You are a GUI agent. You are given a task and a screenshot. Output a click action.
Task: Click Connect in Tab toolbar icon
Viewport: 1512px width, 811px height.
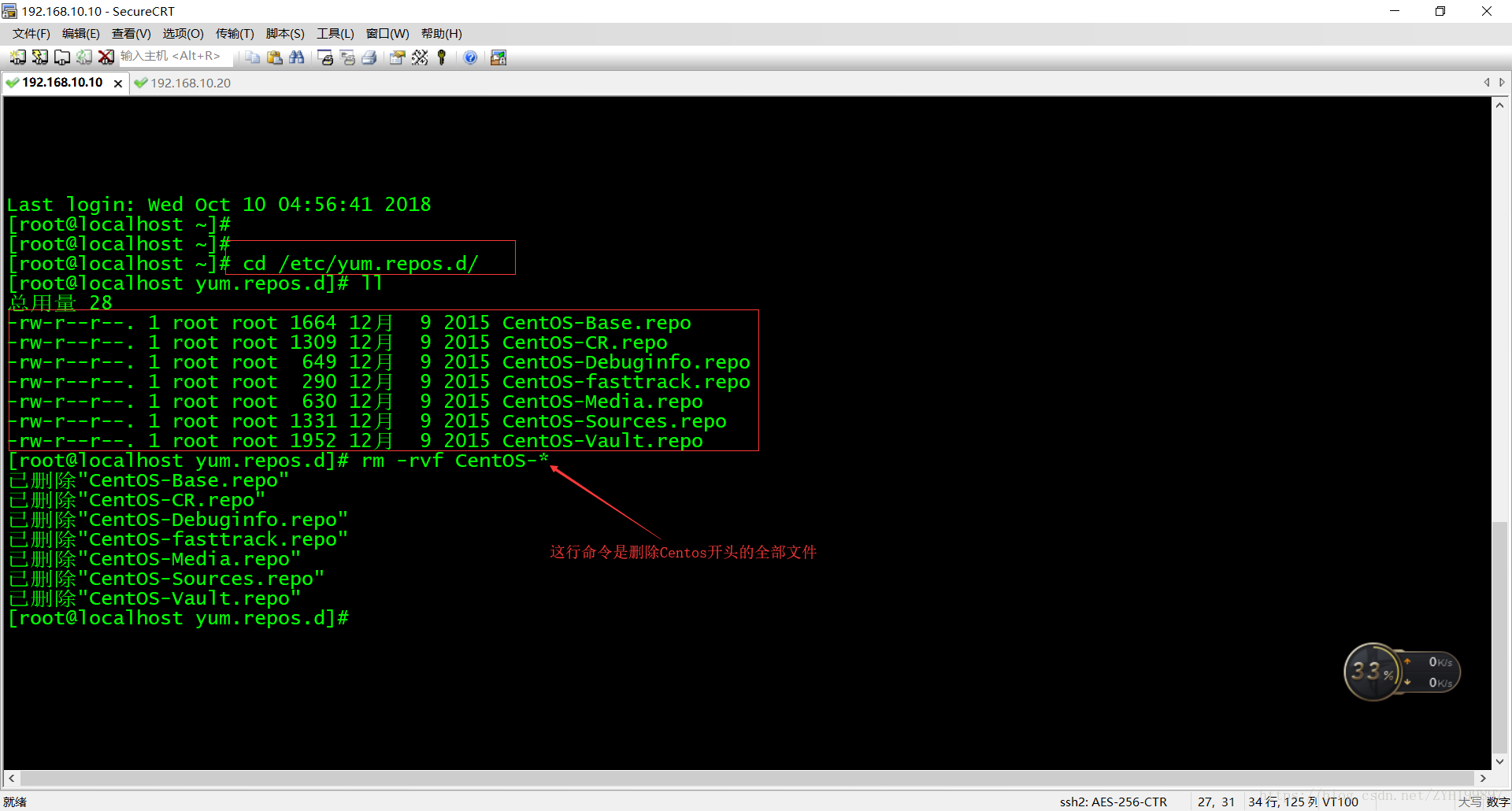61,57
